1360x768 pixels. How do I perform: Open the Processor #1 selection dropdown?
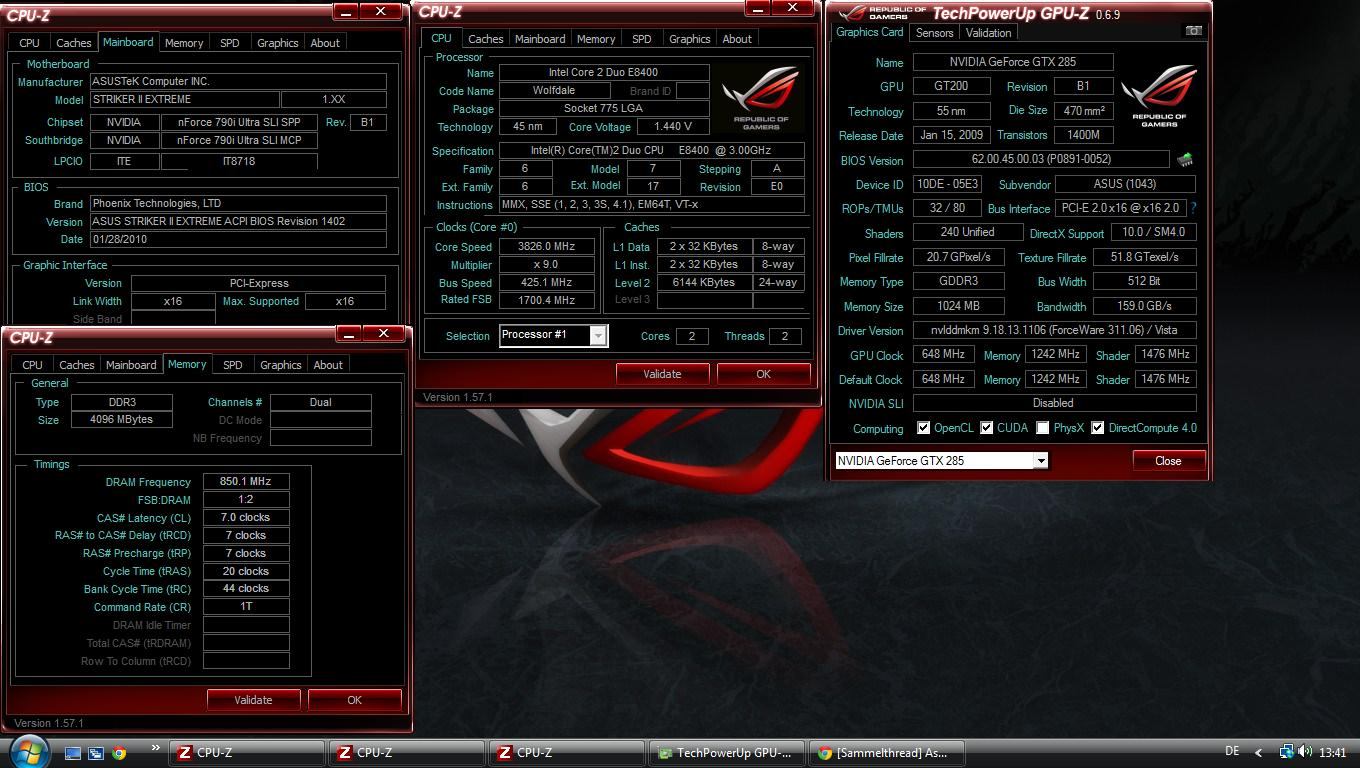pos(553,335)
